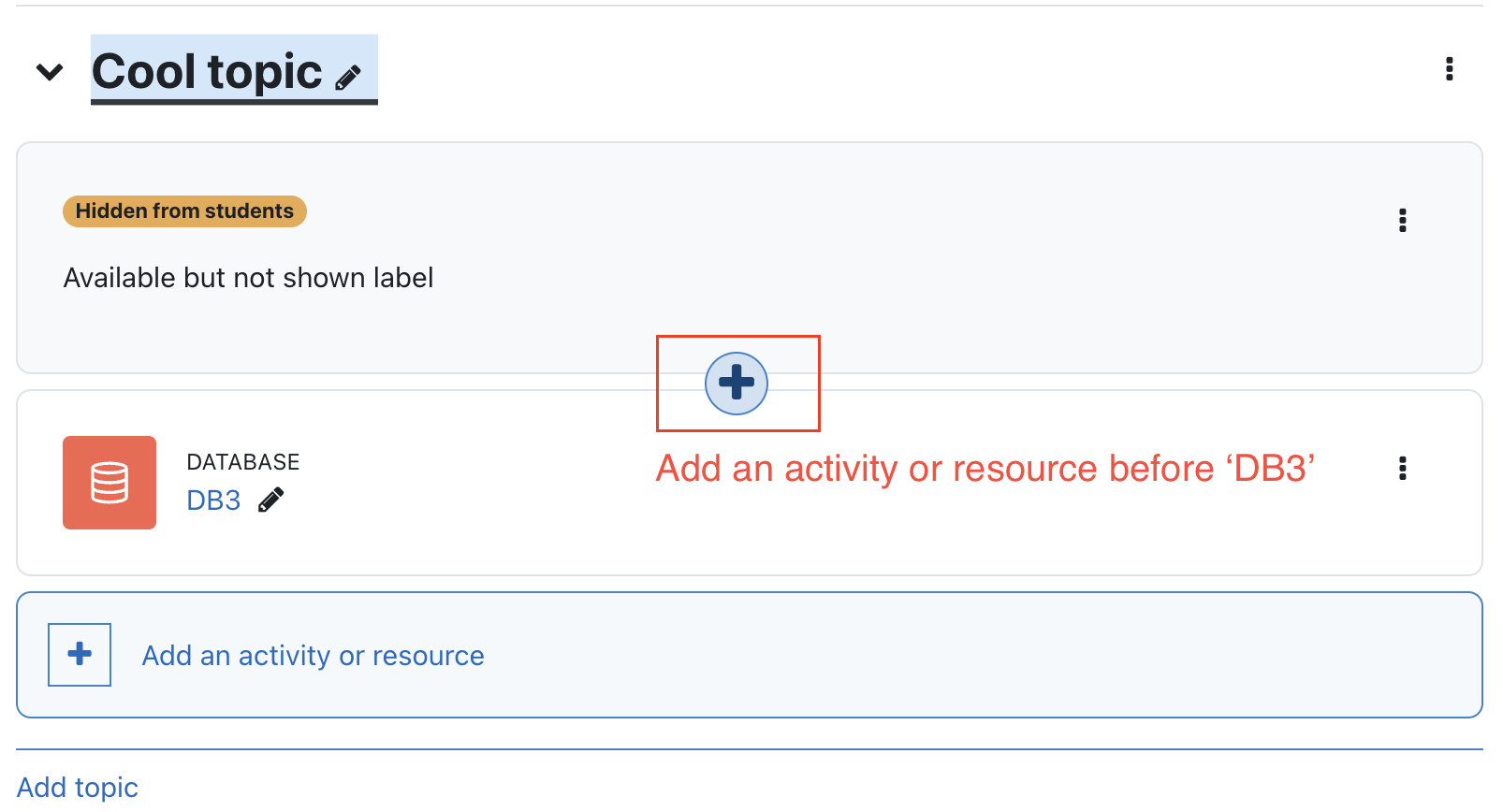Open the DB3 database link
The image size is (1503, 812).
213,500
